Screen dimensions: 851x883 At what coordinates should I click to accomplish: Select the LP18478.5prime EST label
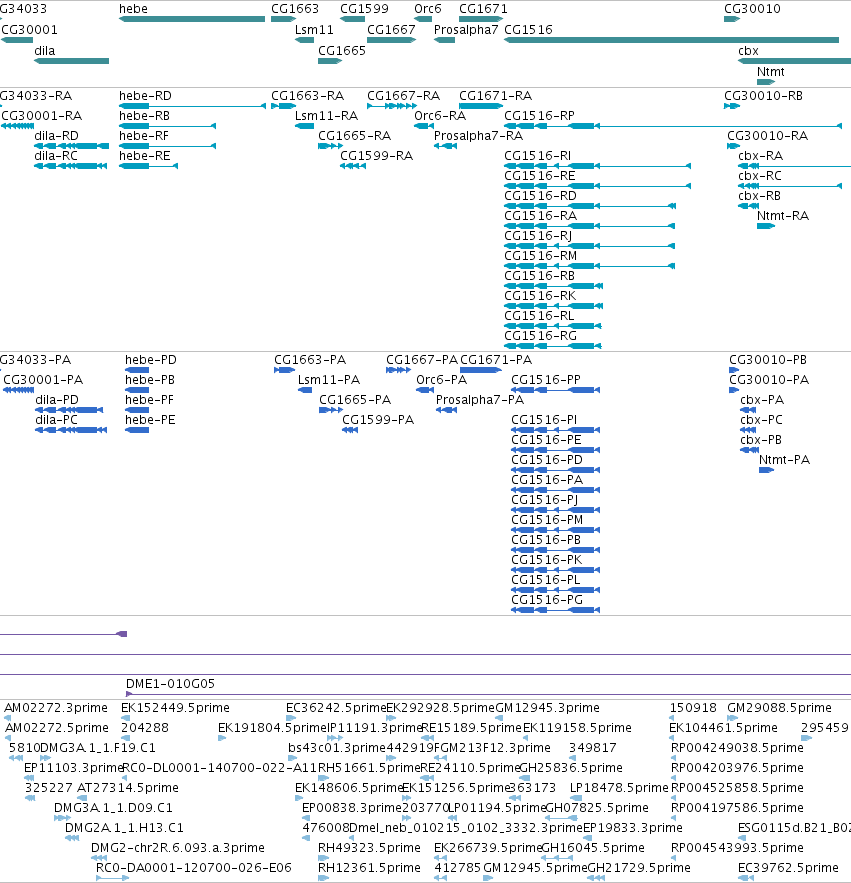point(619,788)
